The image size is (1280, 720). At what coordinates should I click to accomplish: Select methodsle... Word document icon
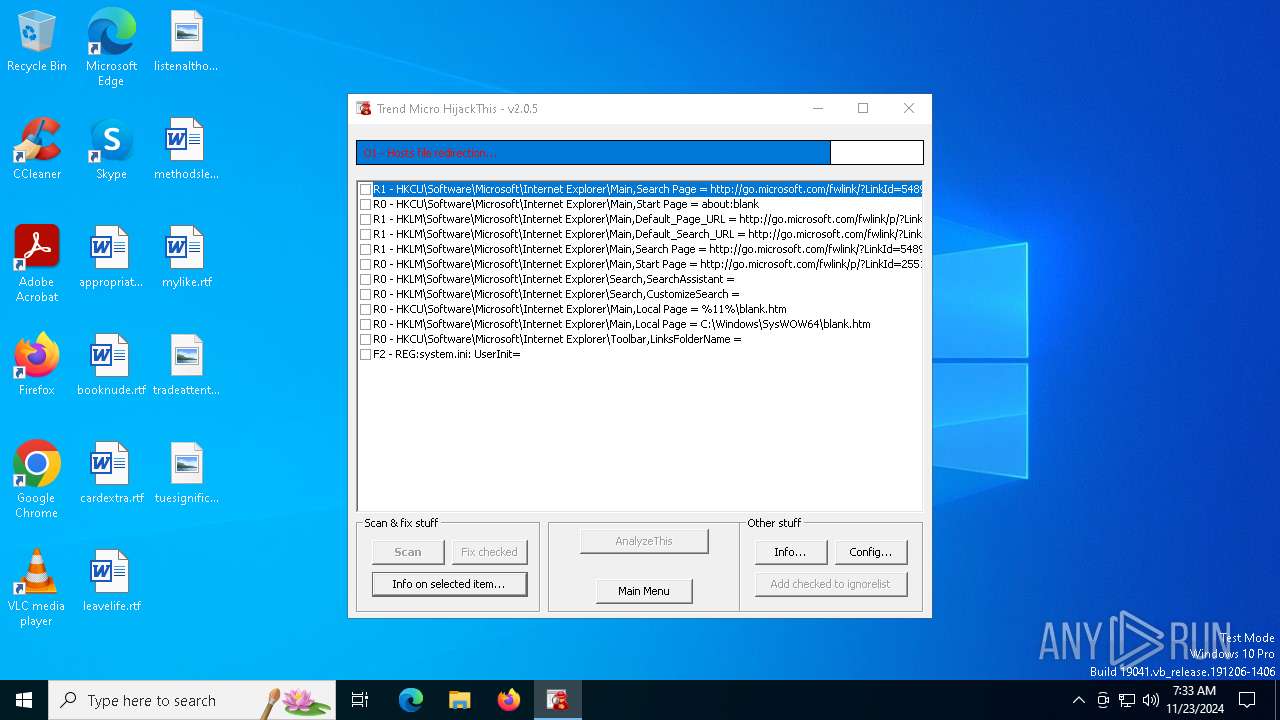[186, 150]
